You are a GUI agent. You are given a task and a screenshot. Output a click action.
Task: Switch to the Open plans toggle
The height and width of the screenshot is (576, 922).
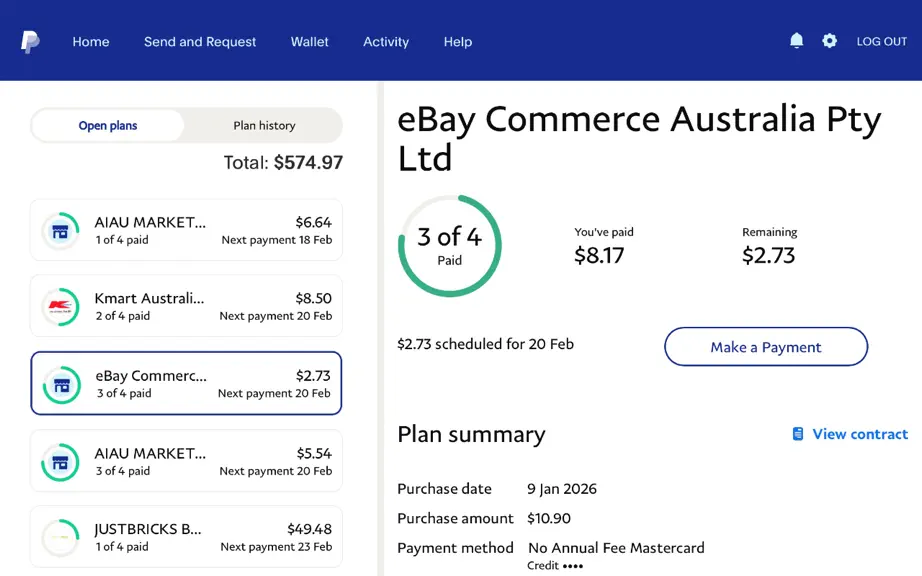click(108, 125)
